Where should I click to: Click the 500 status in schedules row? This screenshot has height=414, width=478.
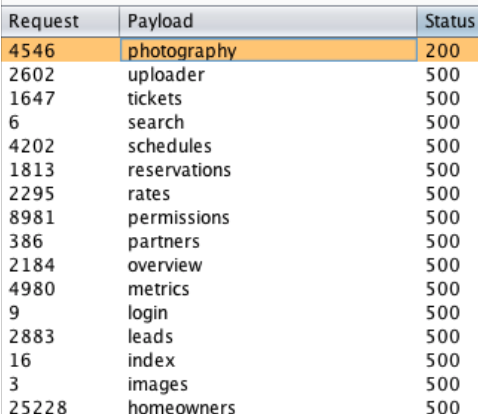point(443,146)
